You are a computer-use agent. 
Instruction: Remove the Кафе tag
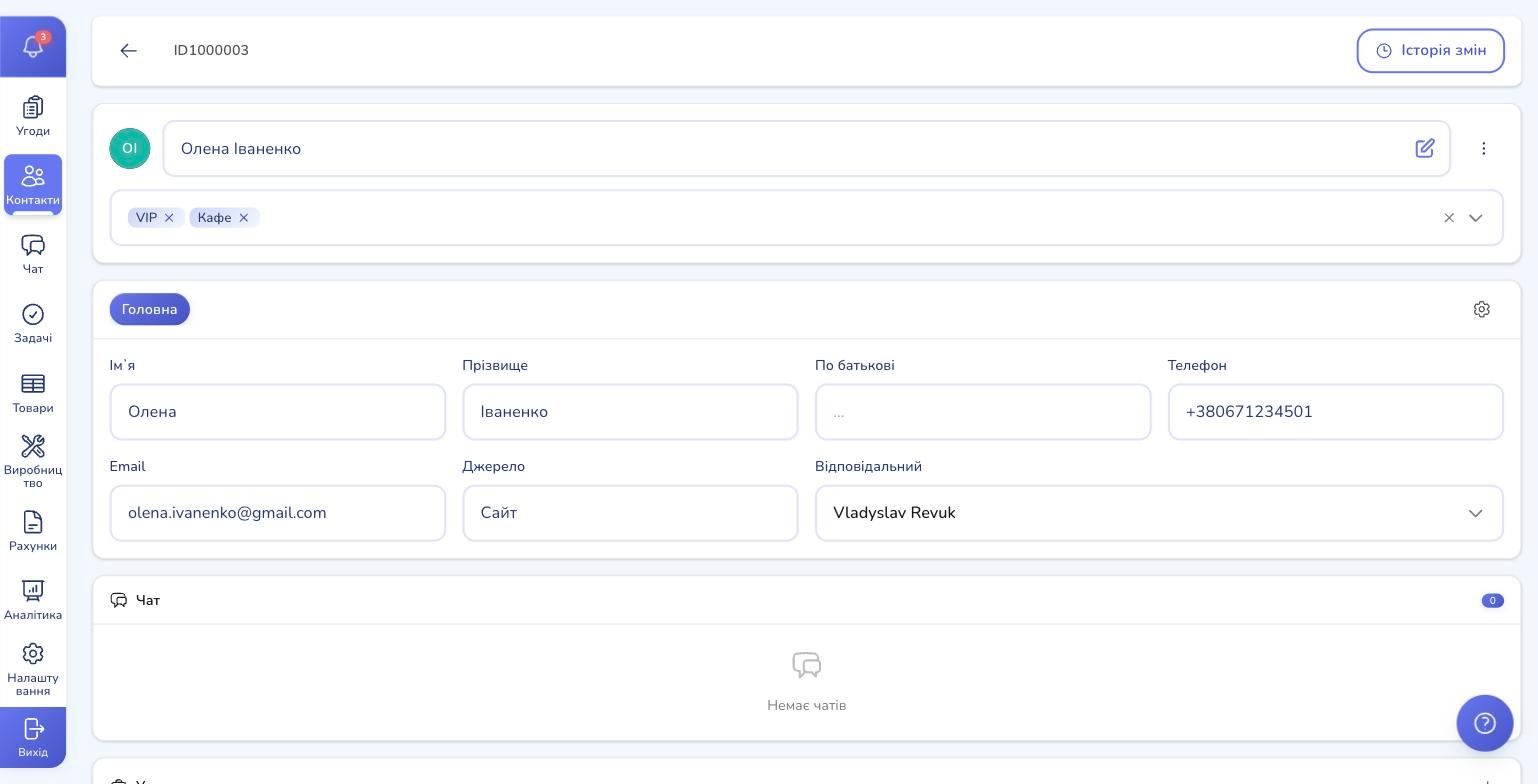[243, 218]
